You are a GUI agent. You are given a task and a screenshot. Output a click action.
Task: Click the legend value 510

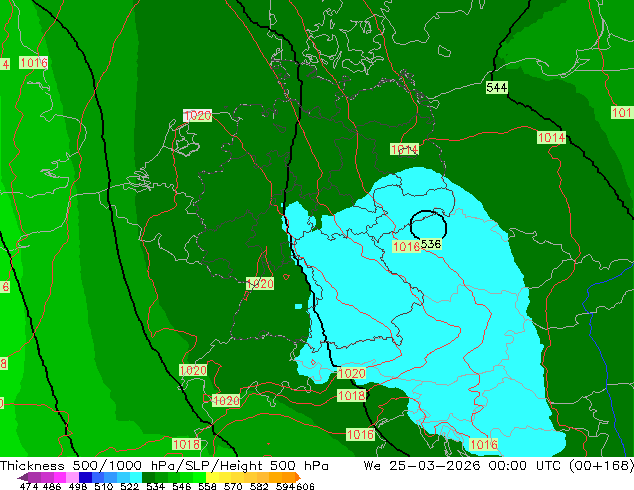(104, 486)
